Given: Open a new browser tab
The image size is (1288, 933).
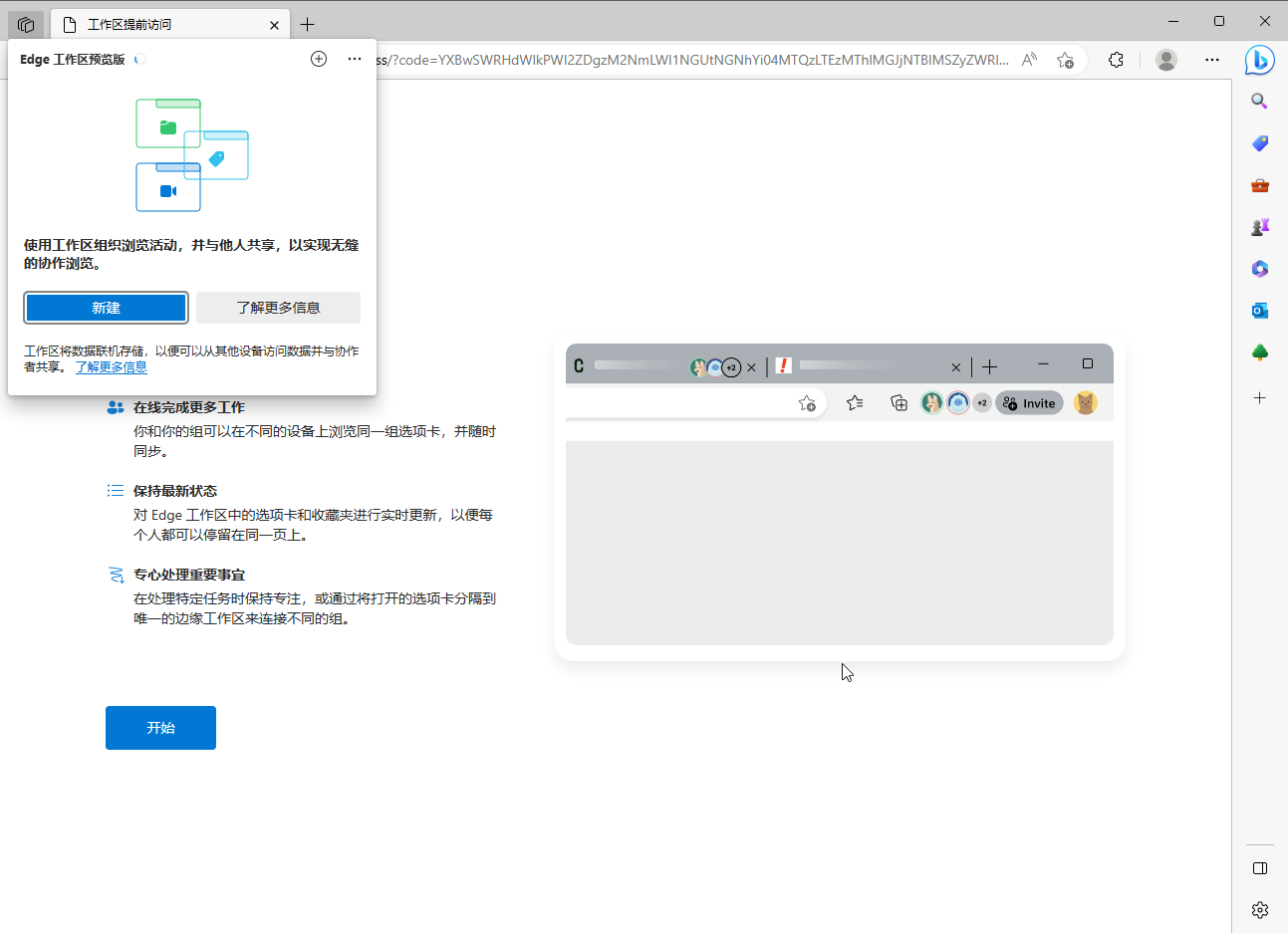Looking at the screenshot, I should point(307,24).
